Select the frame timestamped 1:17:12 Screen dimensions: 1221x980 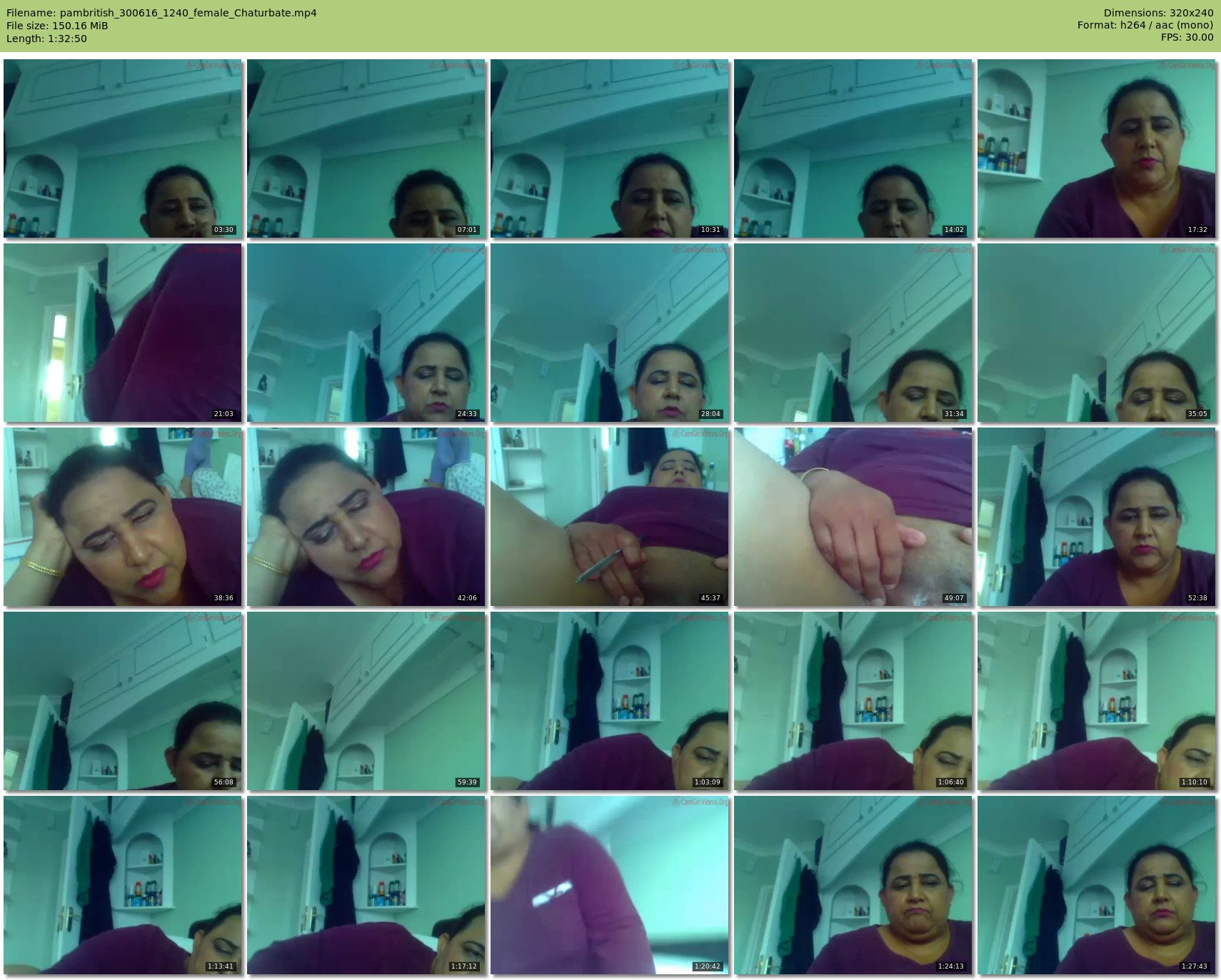[x=366, y=885]
